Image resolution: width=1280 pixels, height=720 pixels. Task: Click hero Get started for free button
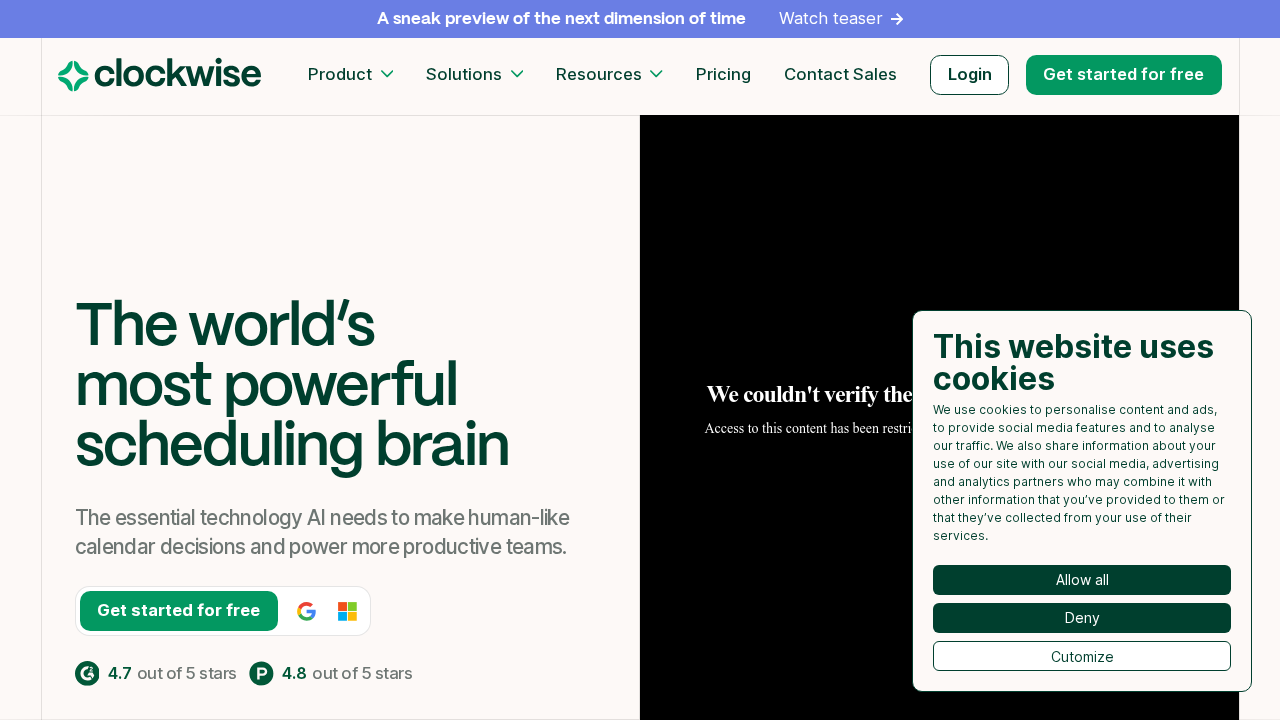(x=179, y=611)
